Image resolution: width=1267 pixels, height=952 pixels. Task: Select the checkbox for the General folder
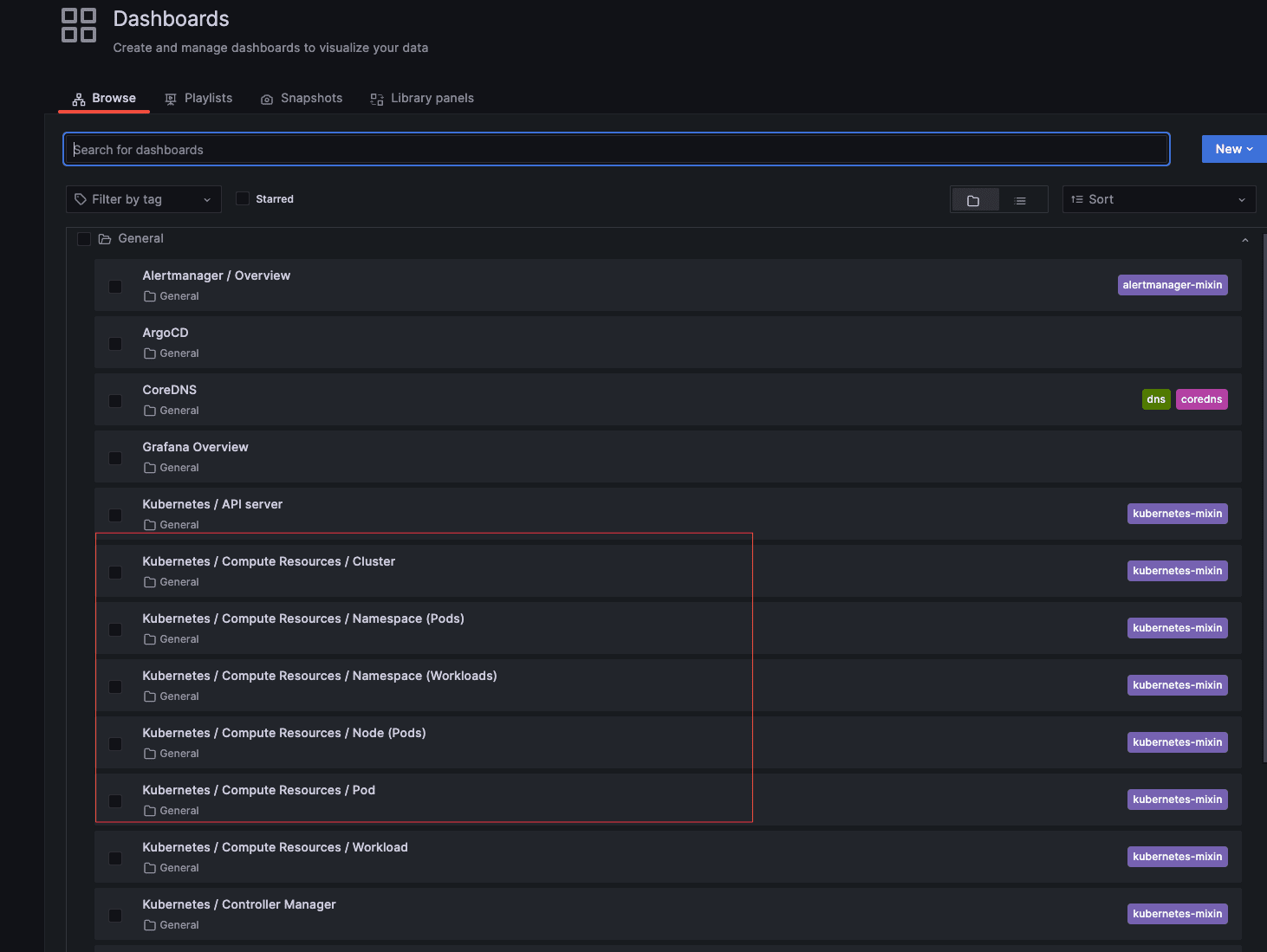pos(83,238)
